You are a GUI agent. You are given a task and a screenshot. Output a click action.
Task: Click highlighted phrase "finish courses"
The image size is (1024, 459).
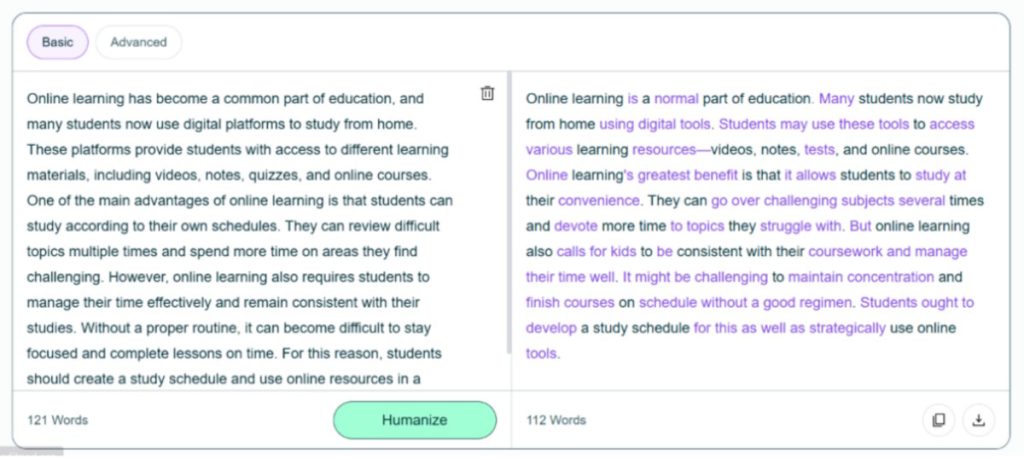569,302
